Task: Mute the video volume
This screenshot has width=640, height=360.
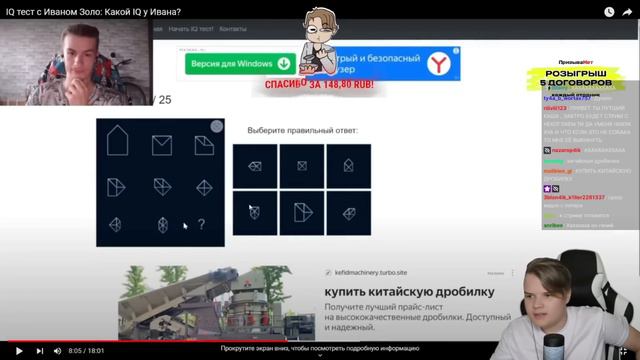Action: coord(58,351)
